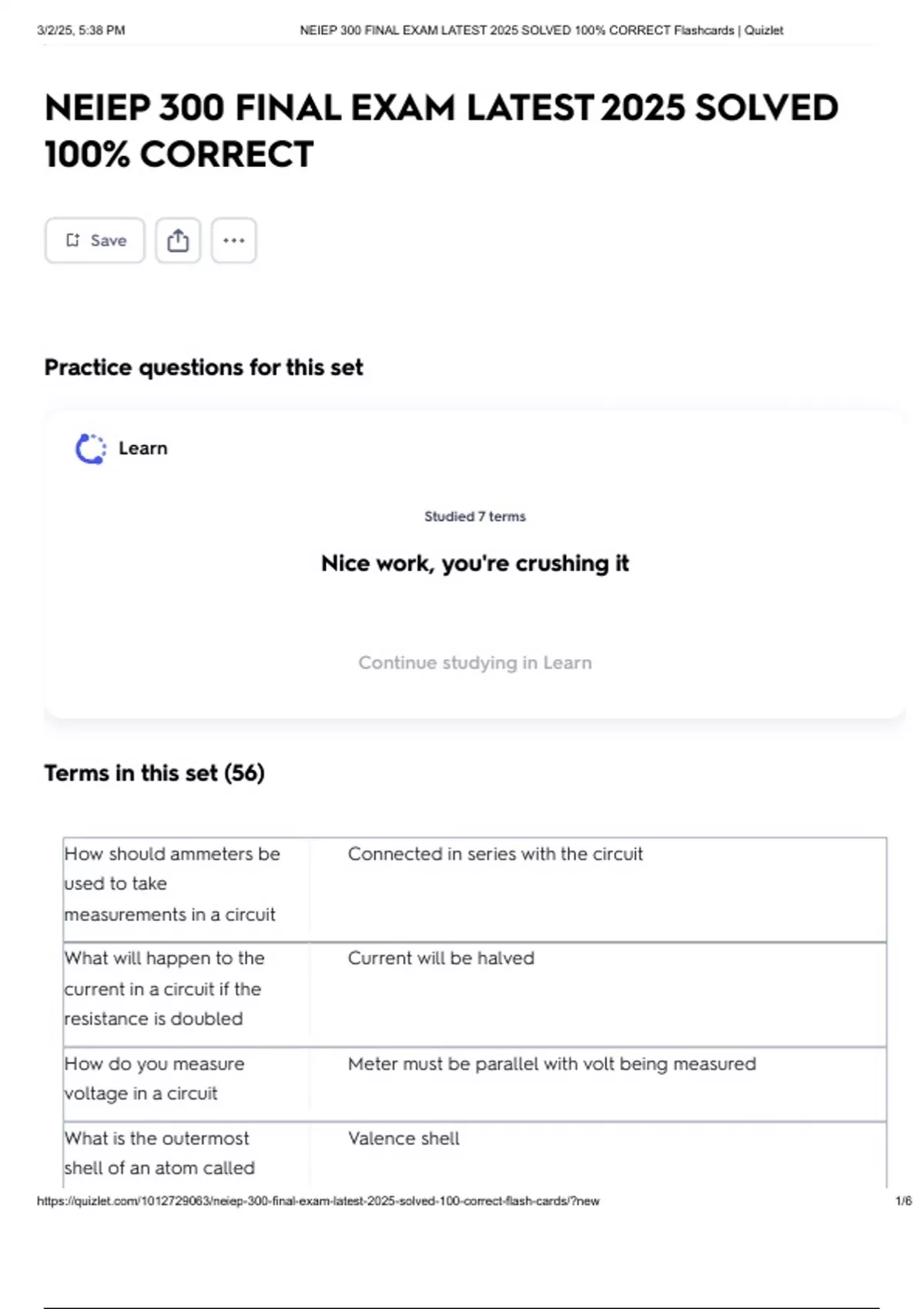
Task: Click the Meter must be parallel answer
Action: (x=551, y=1063)
